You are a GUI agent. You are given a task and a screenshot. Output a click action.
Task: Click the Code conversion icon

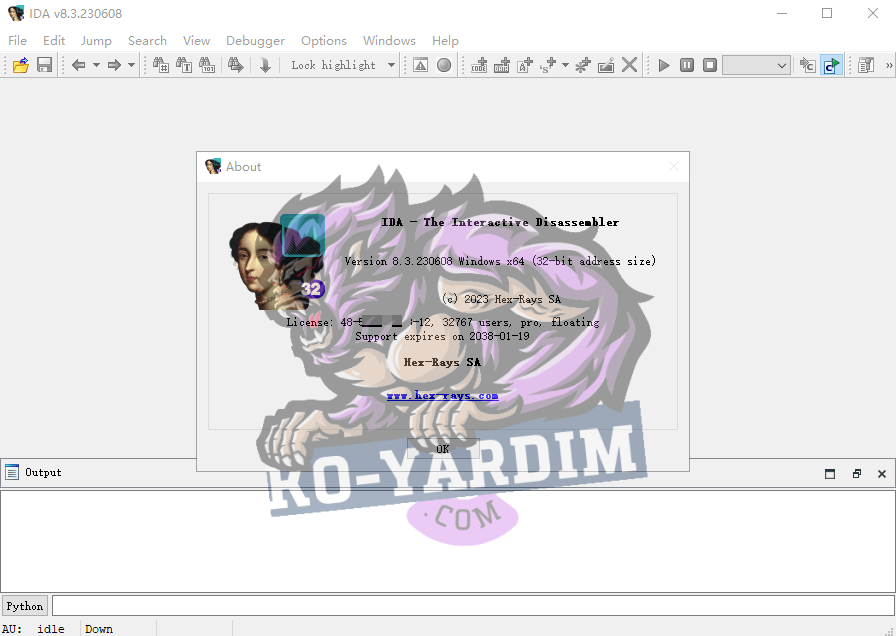[479, 65]
